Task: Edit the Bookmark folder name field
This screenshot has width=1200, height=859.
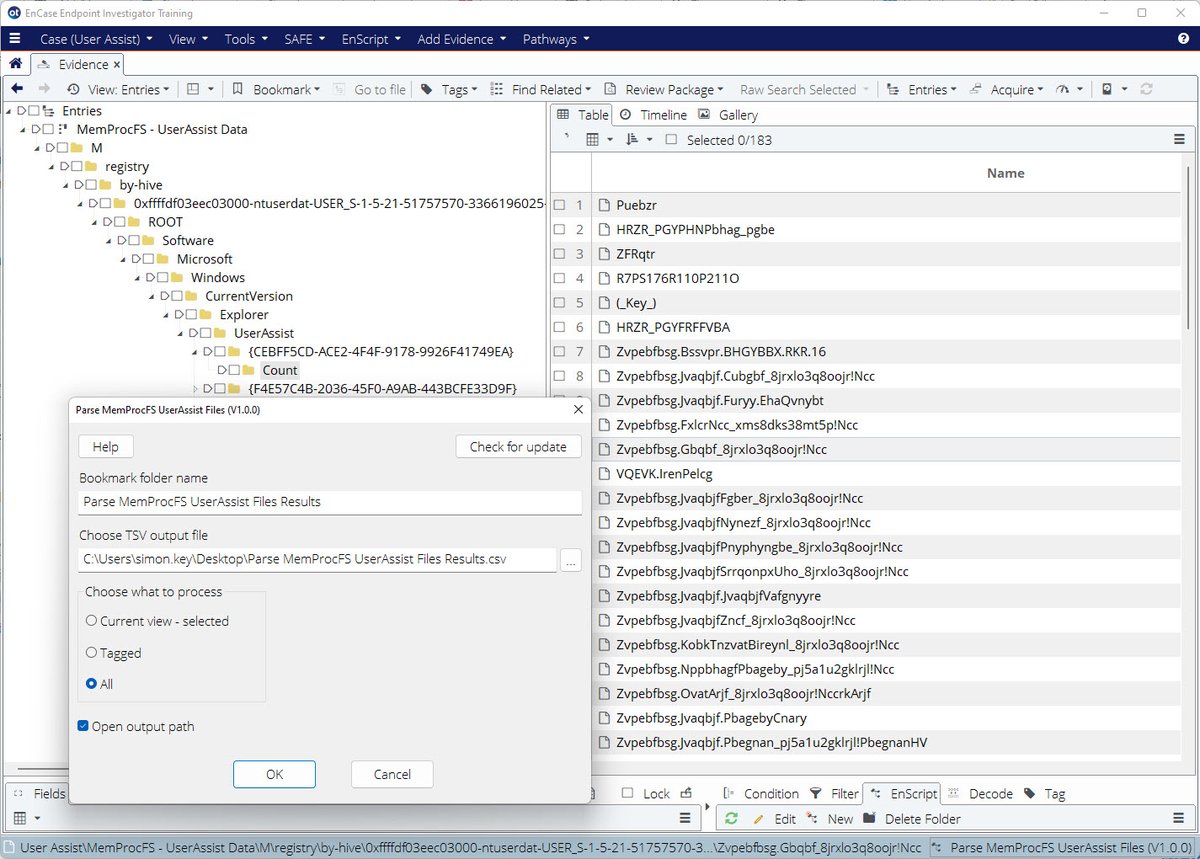Action: point(330,502)
